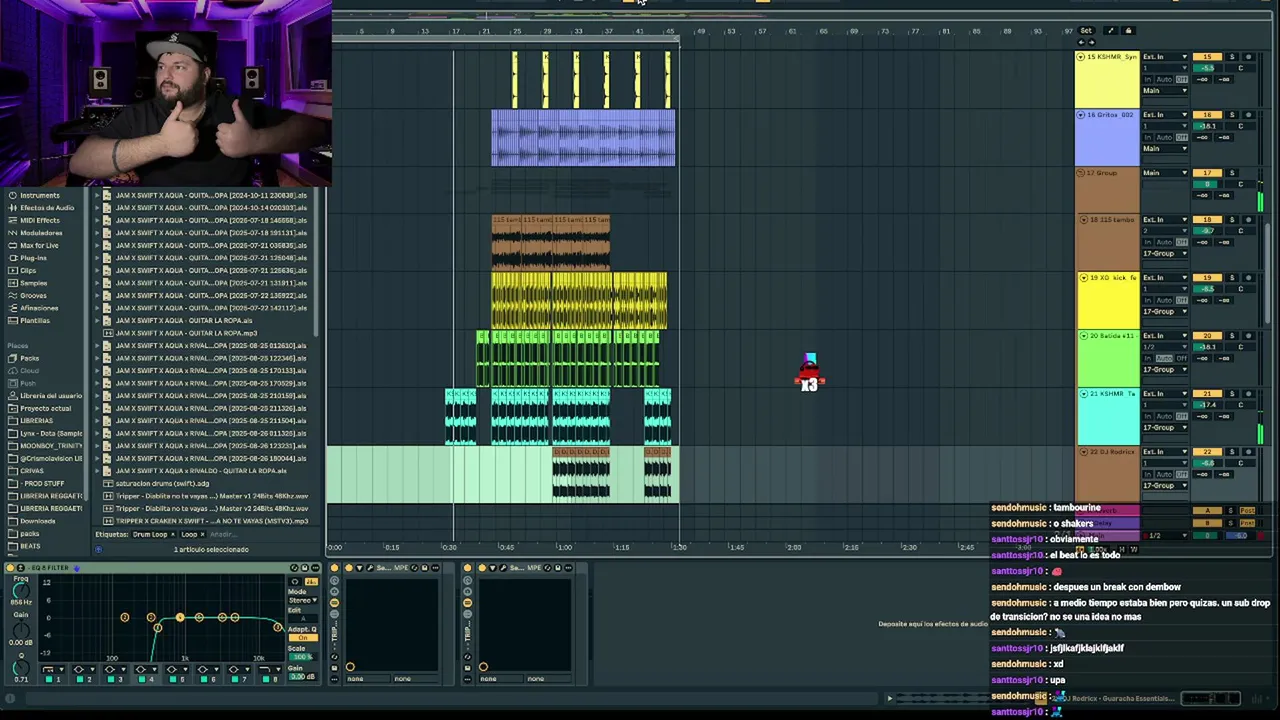Click save preset icon on EQ 8
The height and width of the screenshot is (720, 1280).
pyautogui.click(x=305, y=568)
